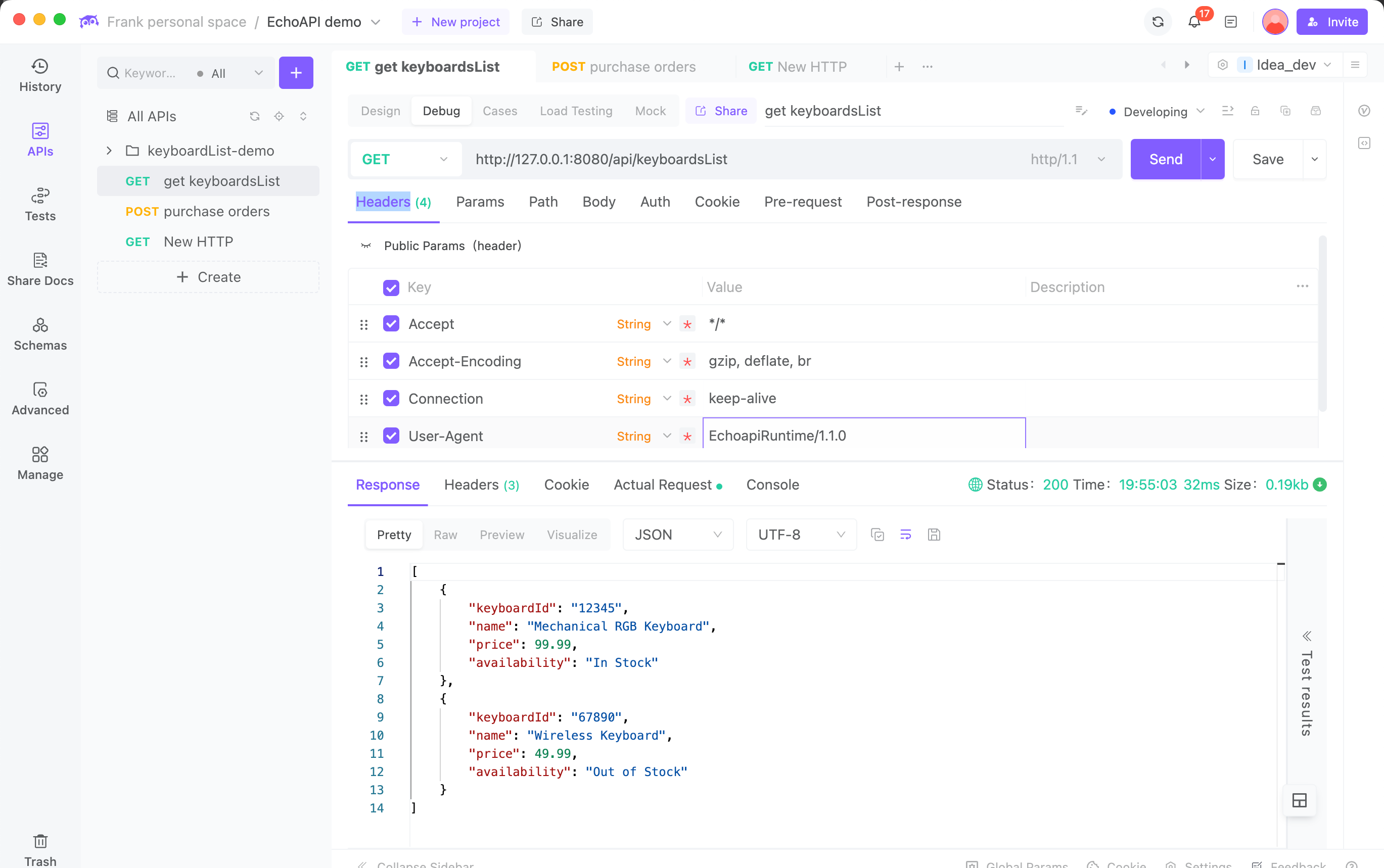
Task: Locate current API target icon
Action: tap(279, 117)
